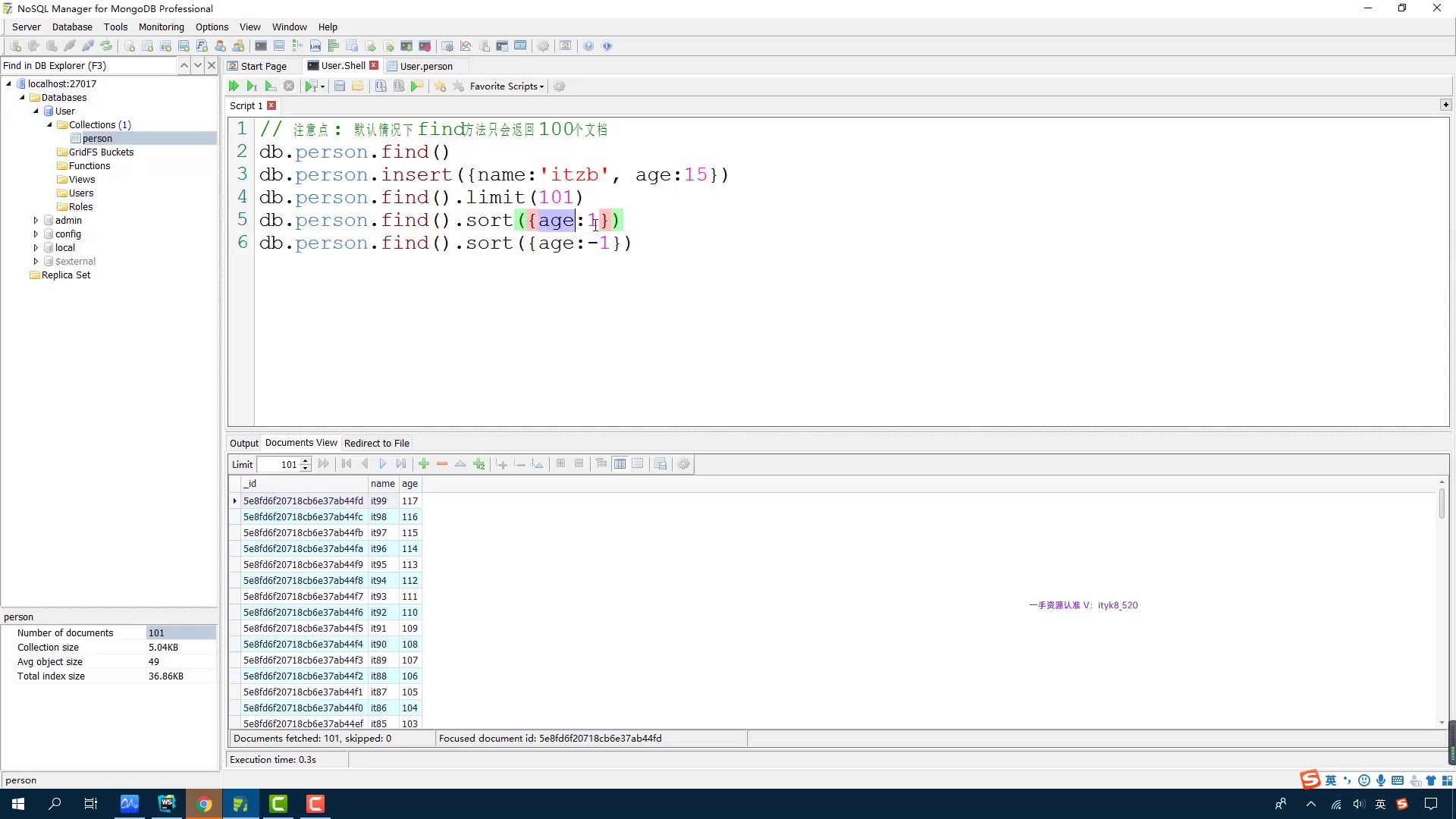The height and width of the screenshot is (819, 1456).
Task: Open the Monitoring menu
Action: tap(161, 27)
